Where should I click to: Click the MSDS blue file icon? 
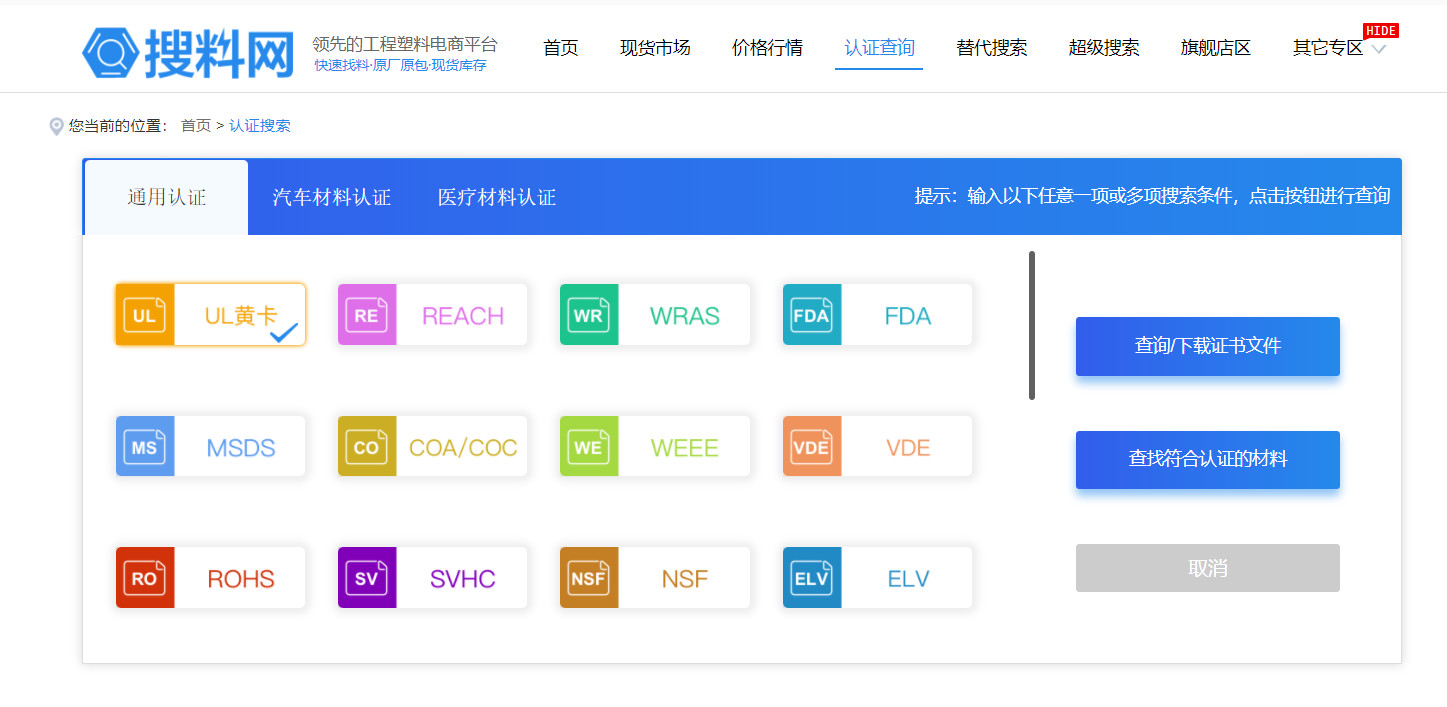point(145,447)
